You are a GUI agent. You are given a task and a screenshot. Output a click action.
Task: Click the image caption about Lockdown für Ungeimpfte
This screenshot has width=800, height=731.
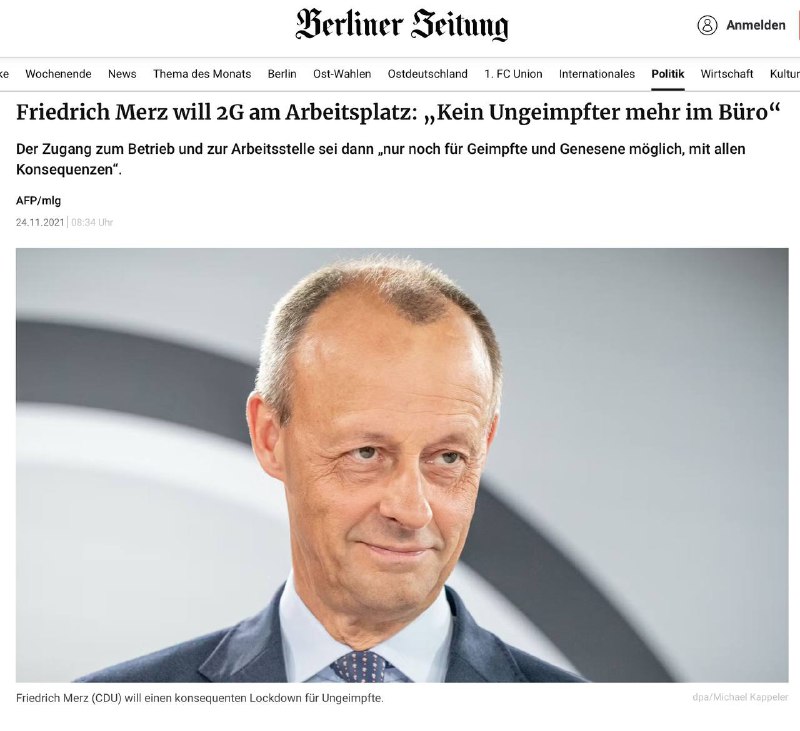click(x=199, y=698)
